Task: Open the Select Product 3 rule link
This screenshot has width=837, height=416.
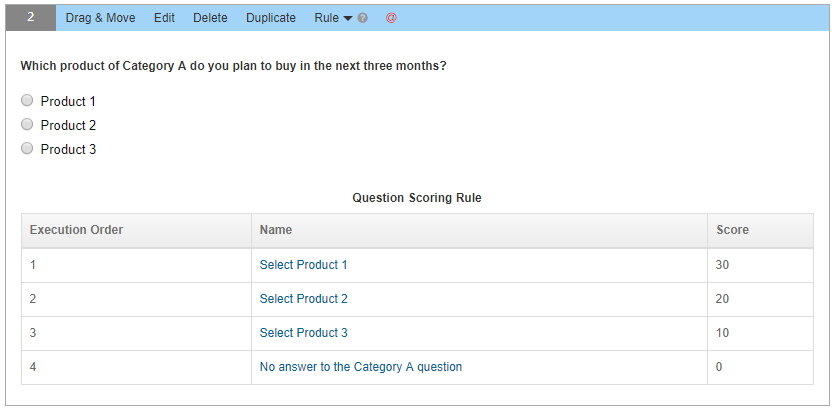Action: tap(303, 333)
